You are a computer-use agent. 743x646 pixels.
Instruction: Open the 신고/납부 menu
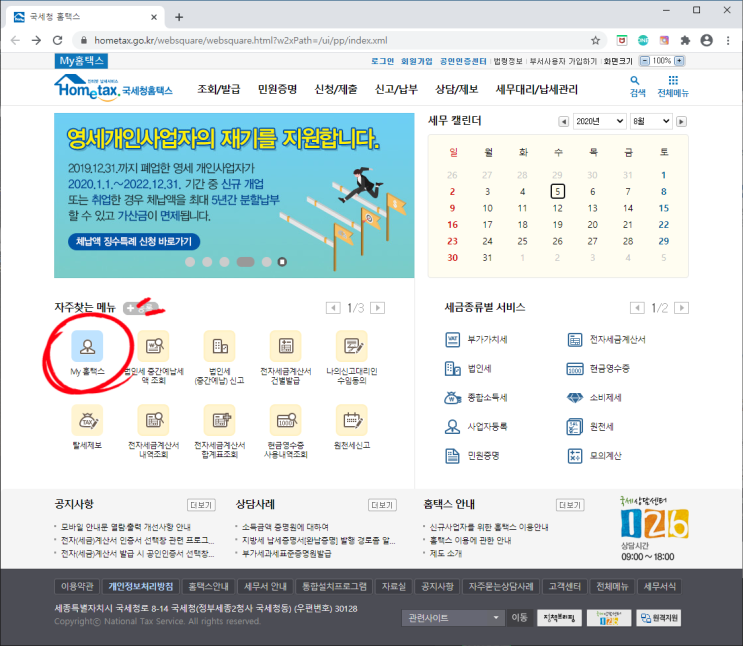(396, 89)
